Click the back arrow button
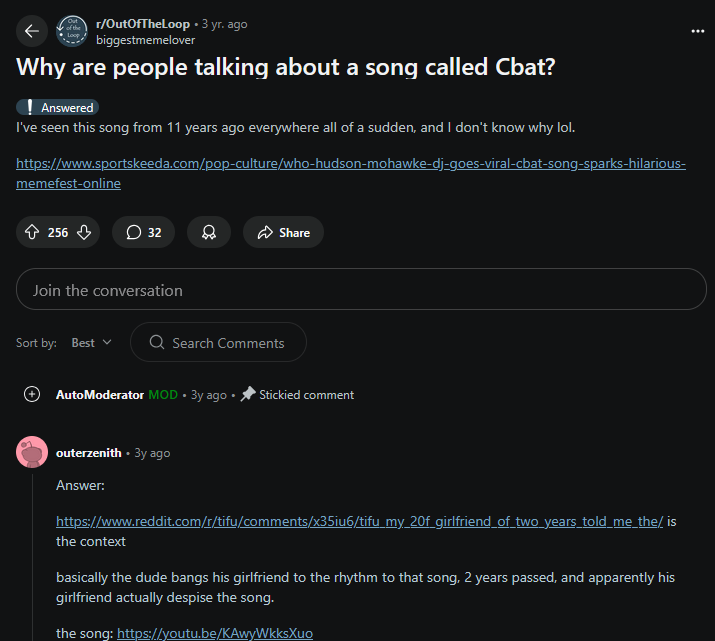The height and width of the screenshot is (641, 715). [31, 31]
